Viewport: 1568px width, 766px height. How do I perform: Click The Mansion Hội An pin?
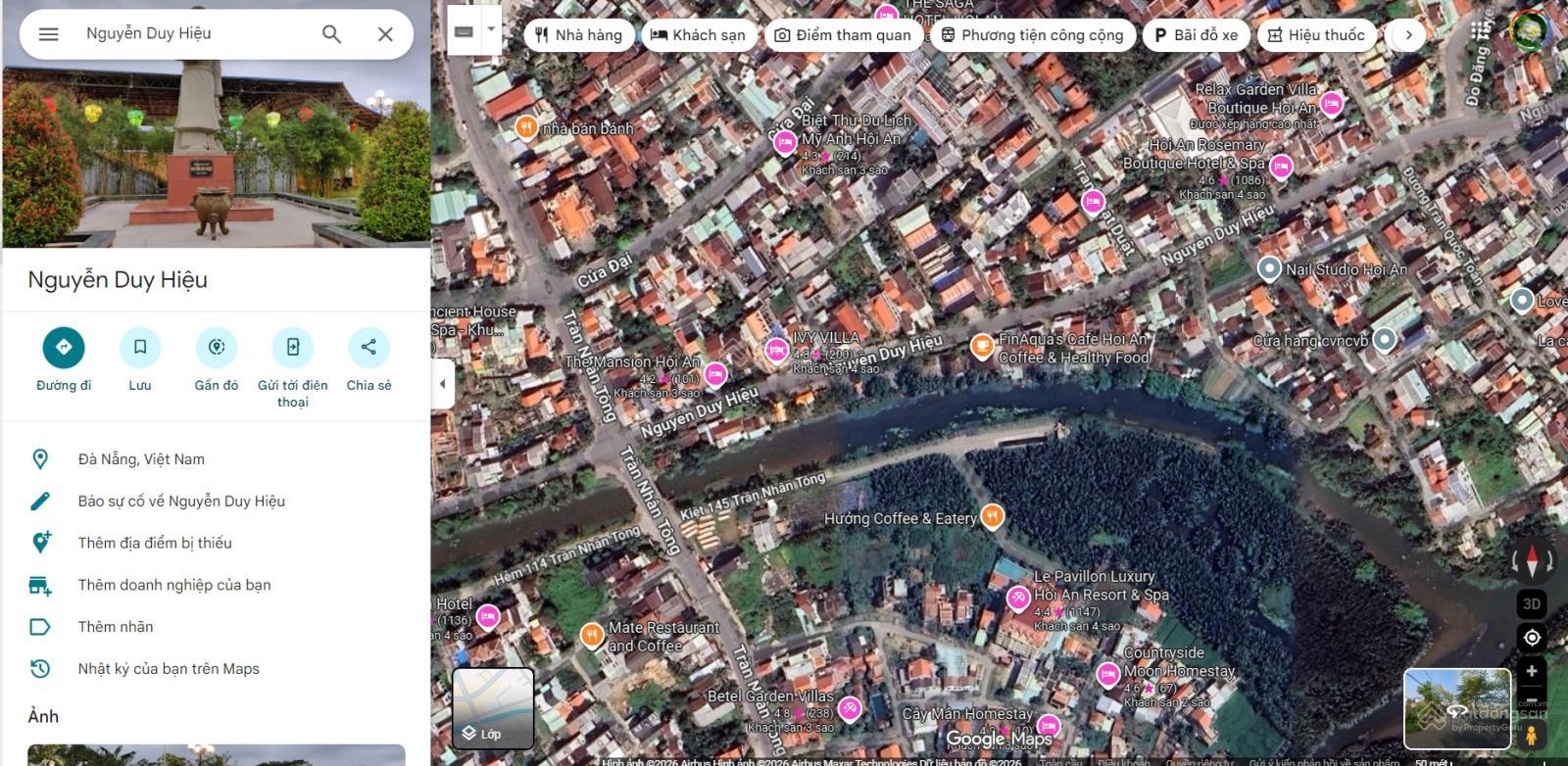click(x=715, y=374)
